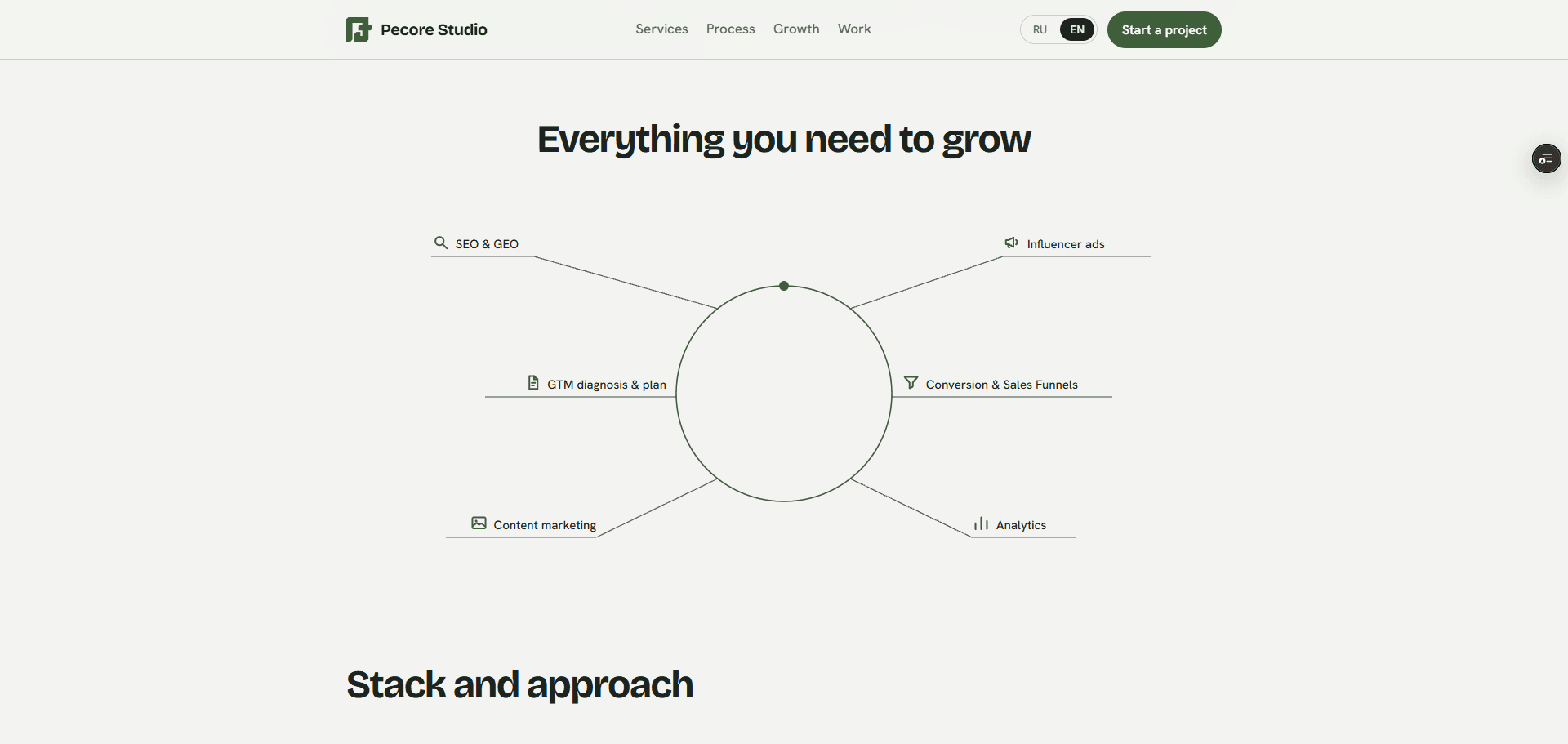Screen dimensions: 1568x744
Task: Select the EN language option
Action: click(1077, 29)
